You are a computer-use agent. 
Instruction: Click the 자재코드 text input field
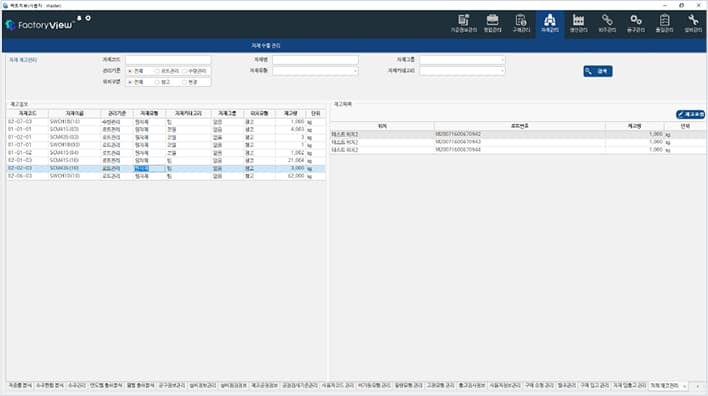pos(168,60)
